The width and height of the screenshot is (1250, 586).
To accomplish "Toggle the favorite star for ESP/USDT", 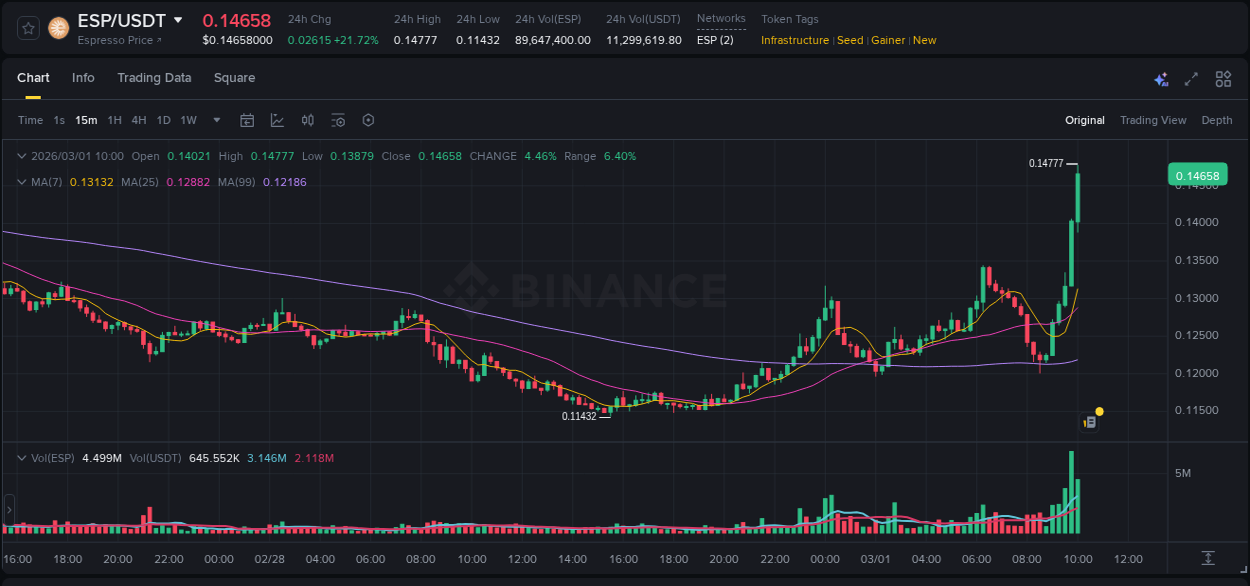I will pos(27,28).
